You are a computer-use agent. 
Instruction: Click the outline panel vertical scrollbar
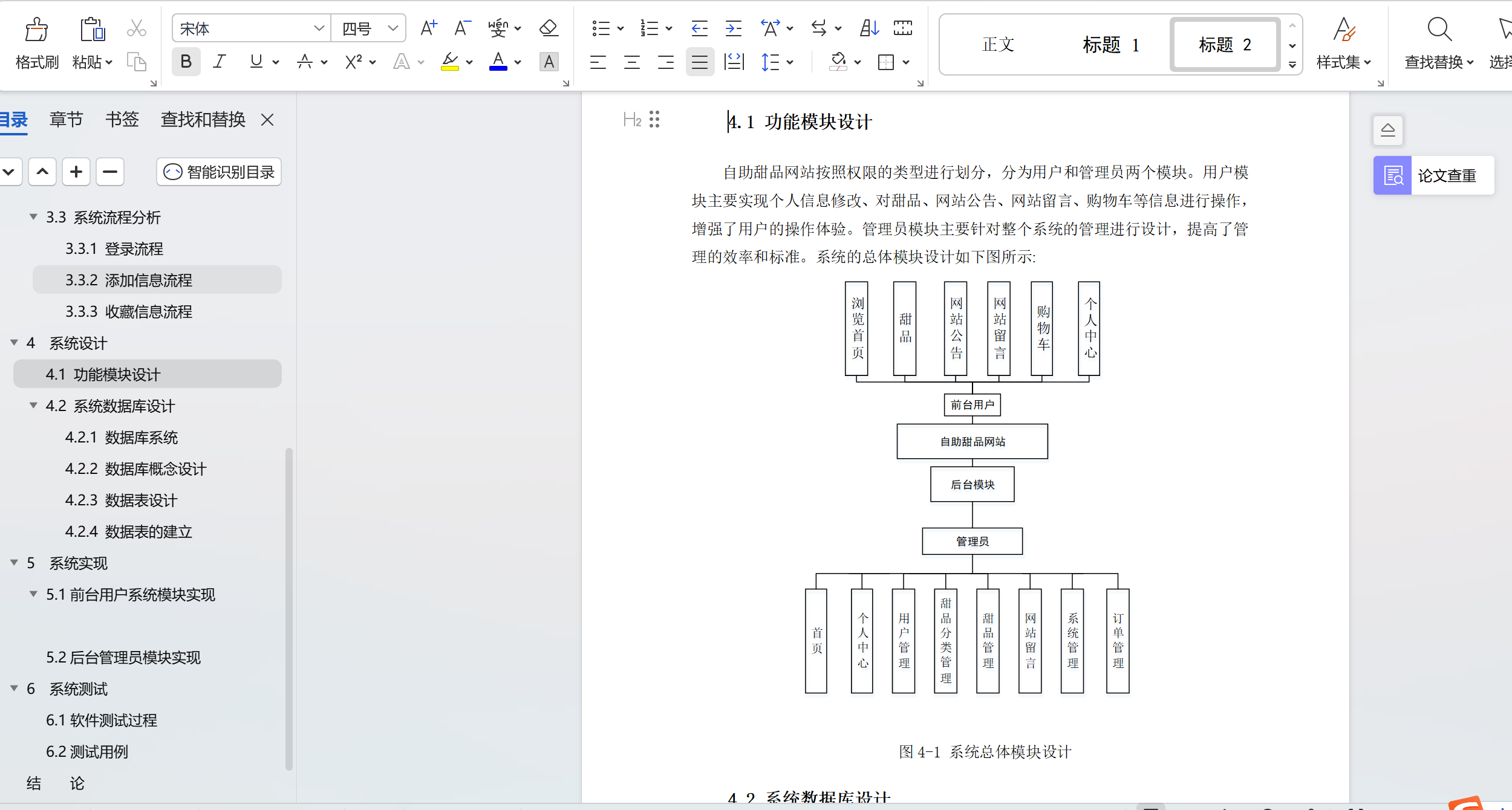point(288,609)
